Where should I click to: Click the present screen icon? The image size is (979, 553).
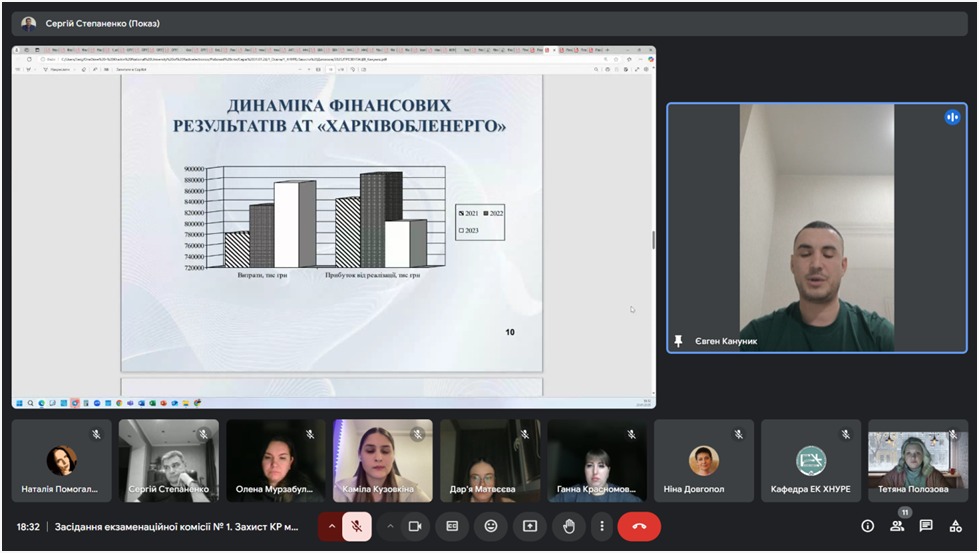[530, 526]
